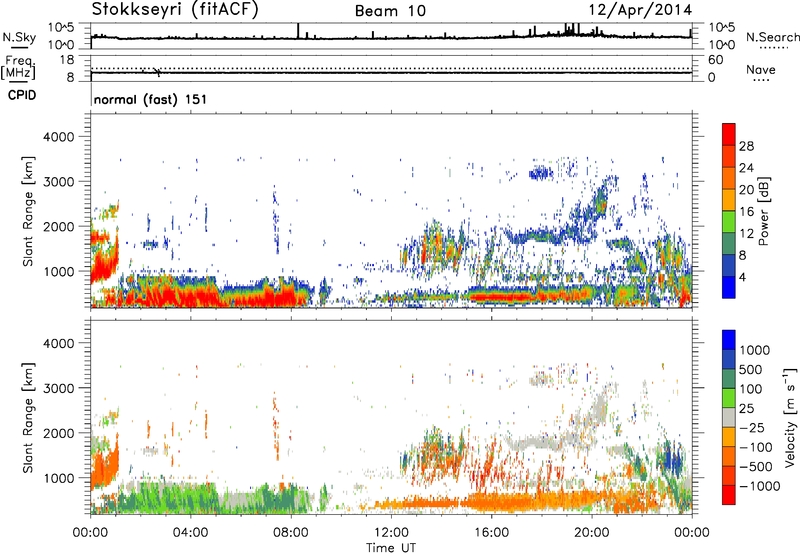Click the '18' frequency axis tick
The height and width of the screenshot is (554, 800).
(x=67, y=60)
